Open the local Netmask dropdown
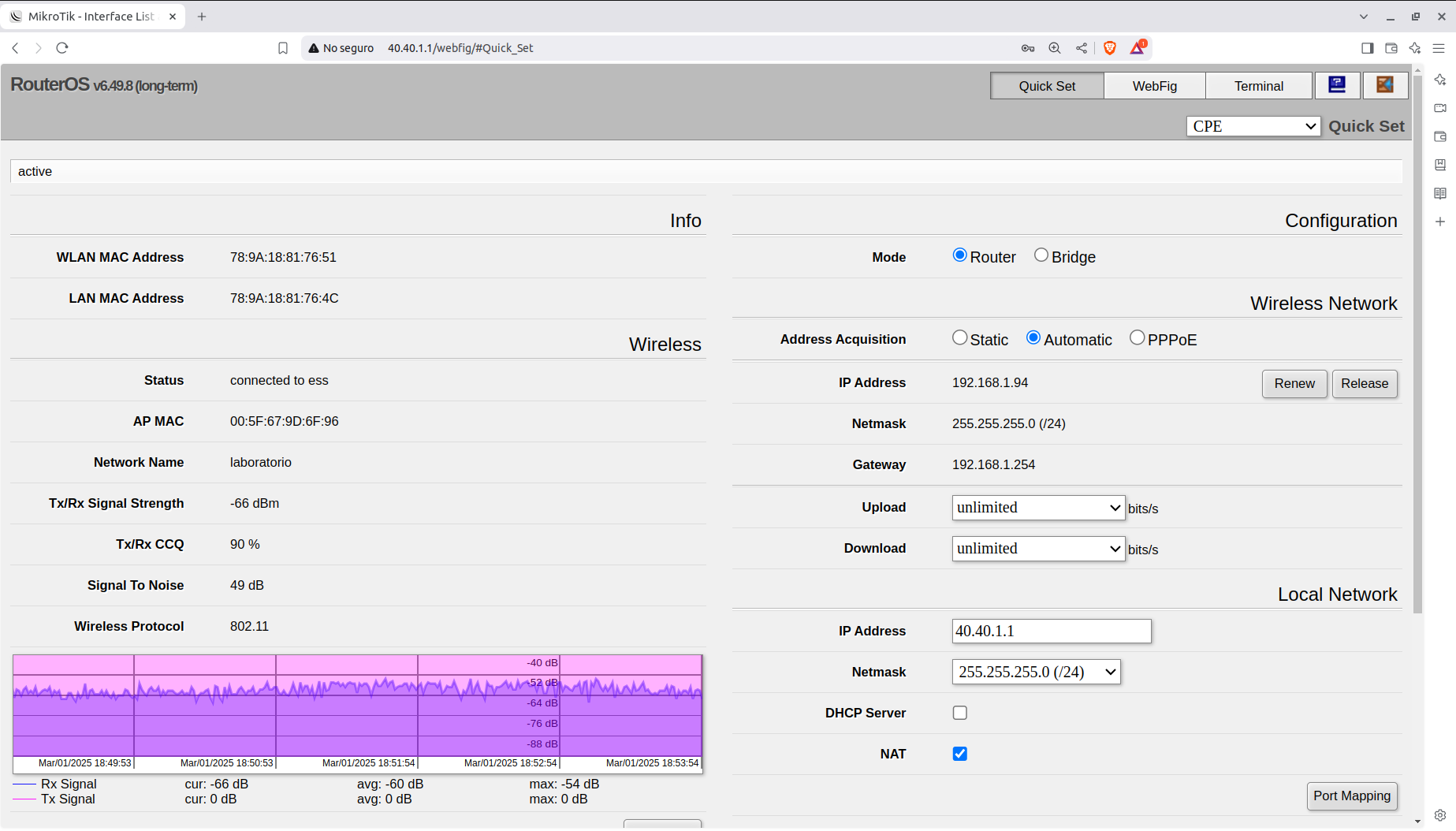The height and width of the screenshot is (831, 1456). coord(1037,672)
